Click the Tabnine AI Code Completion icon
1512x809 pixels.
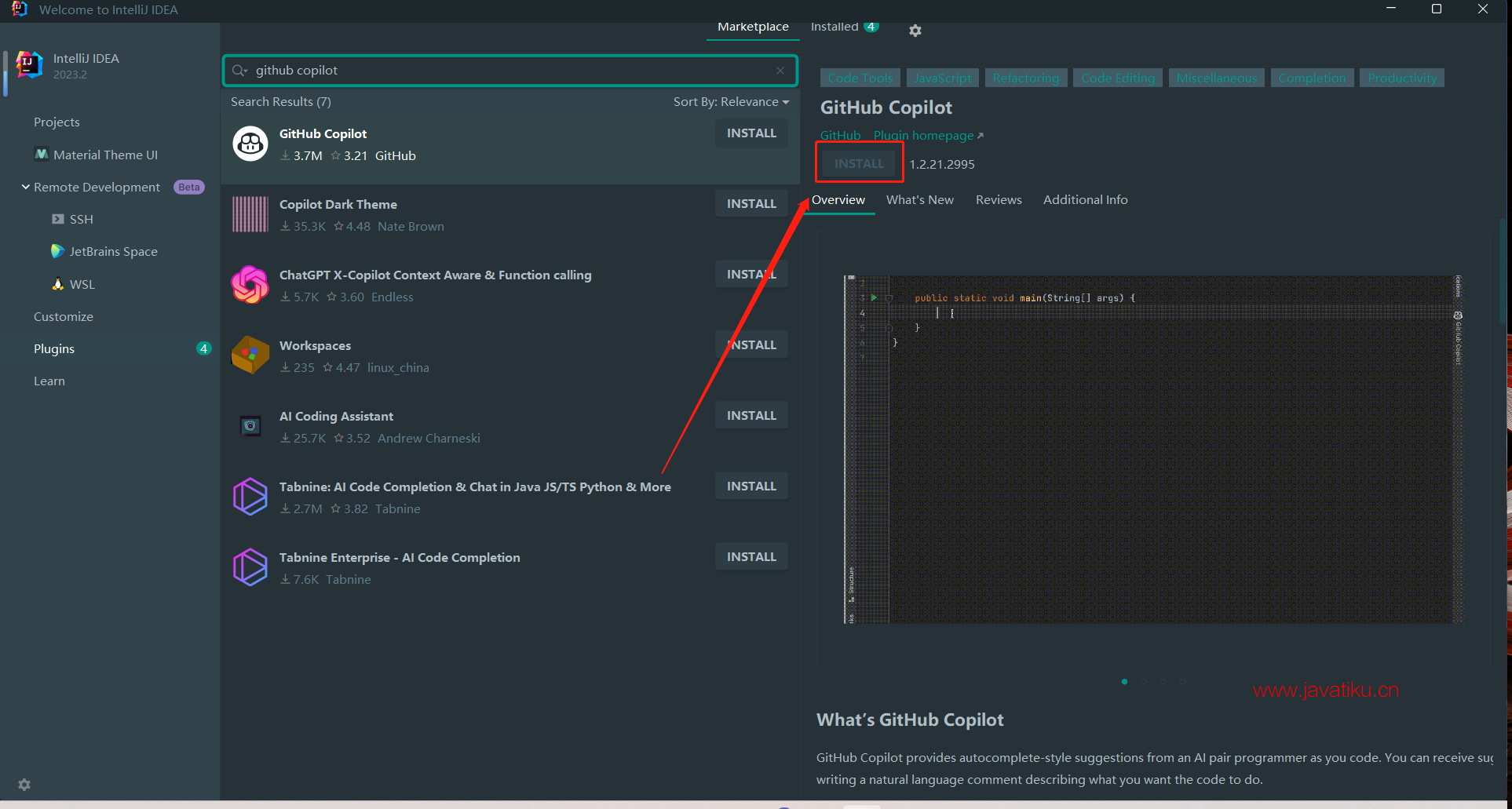250,497
